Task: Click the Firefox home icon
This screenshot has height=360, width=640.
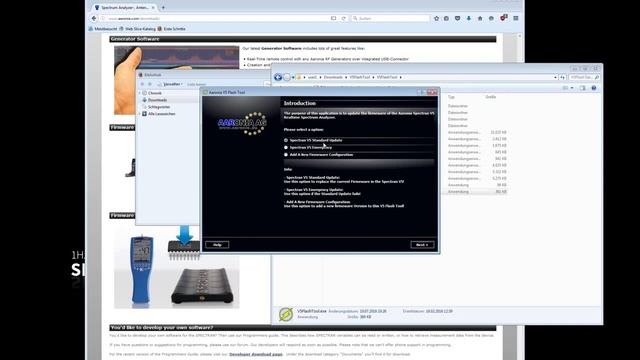Action: coord(480,18)
